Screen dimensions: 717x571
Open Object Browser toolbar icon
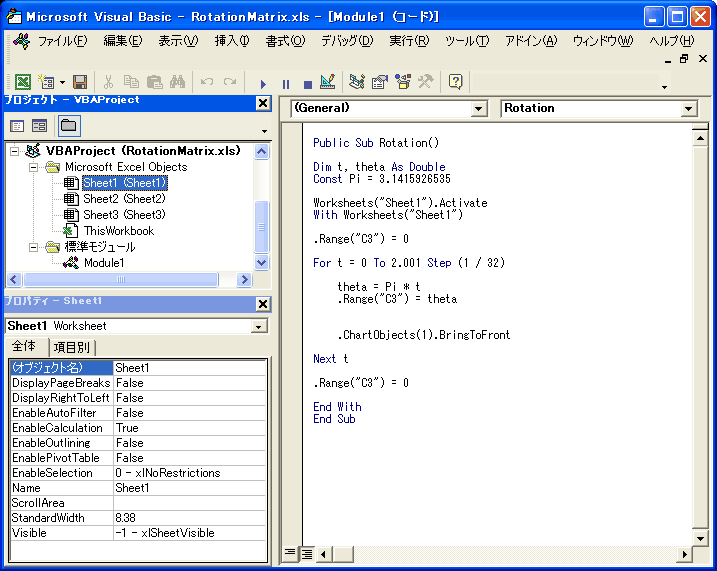(403, 82)
